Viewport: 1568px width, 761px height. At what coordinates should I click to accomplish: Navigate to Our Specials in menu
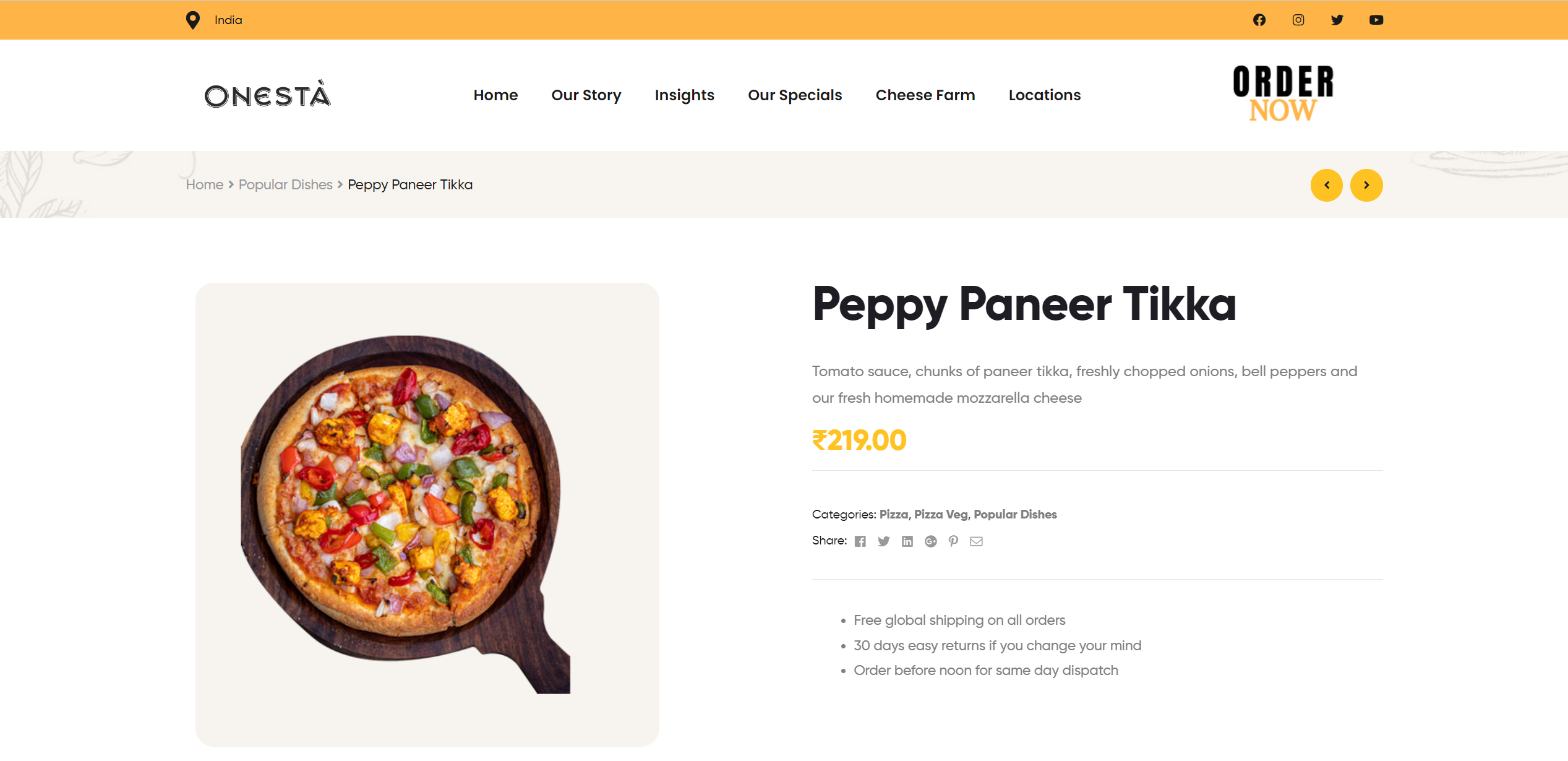[x=795, y=95]
